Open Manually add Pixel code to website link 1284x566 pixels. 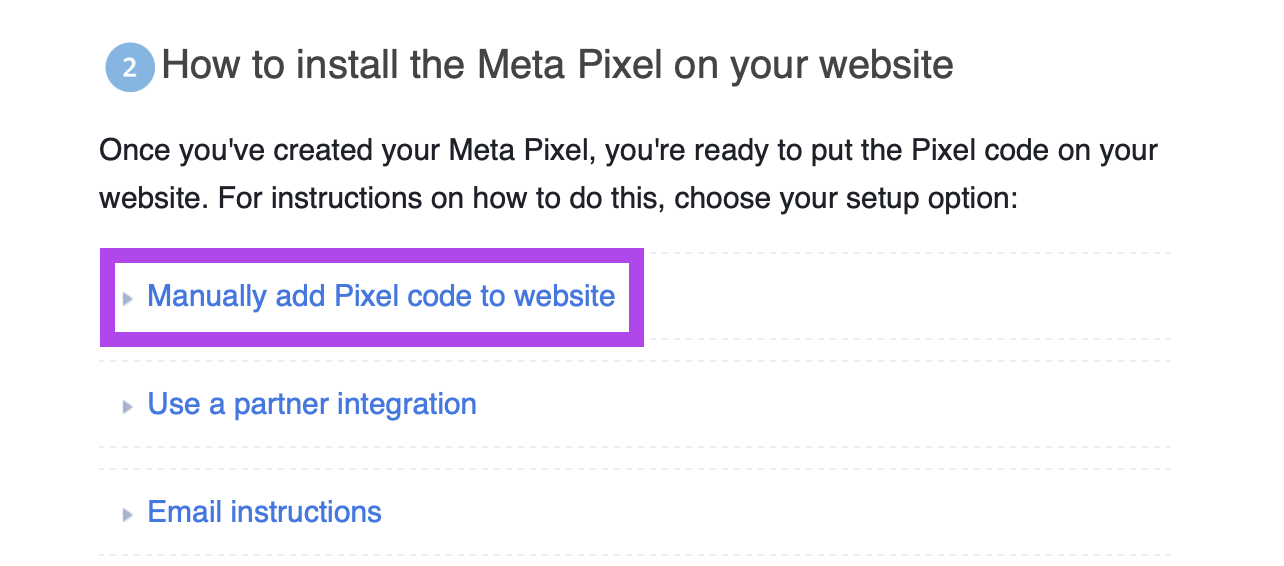(x=380, y=296)
